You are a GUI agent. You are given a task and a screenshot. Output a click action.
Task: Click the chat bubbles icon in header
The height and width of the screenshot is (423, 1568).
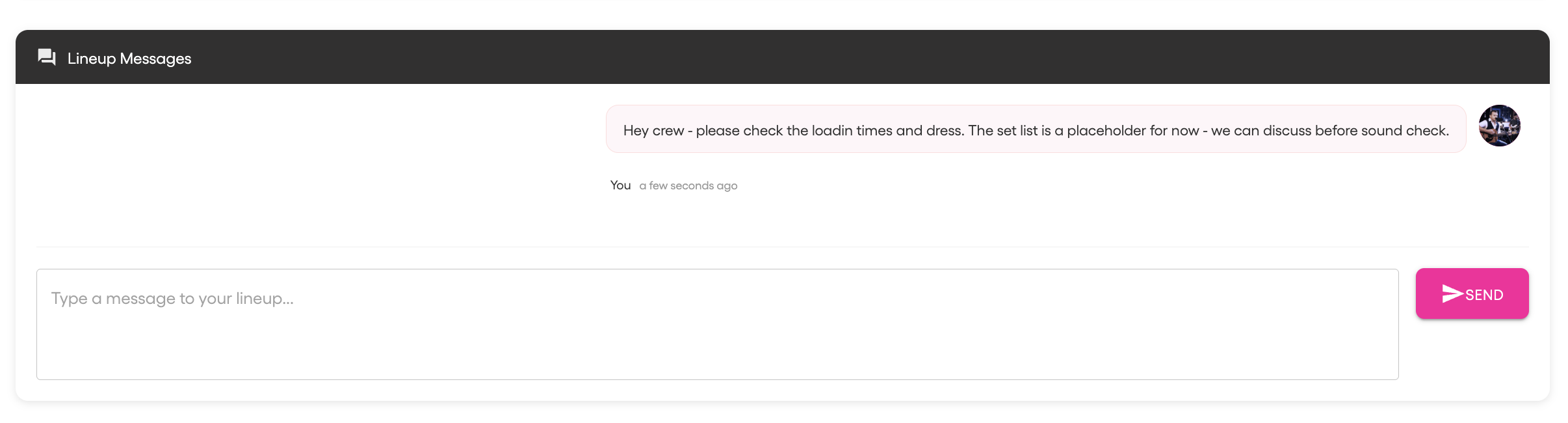[x=47, y=57]
